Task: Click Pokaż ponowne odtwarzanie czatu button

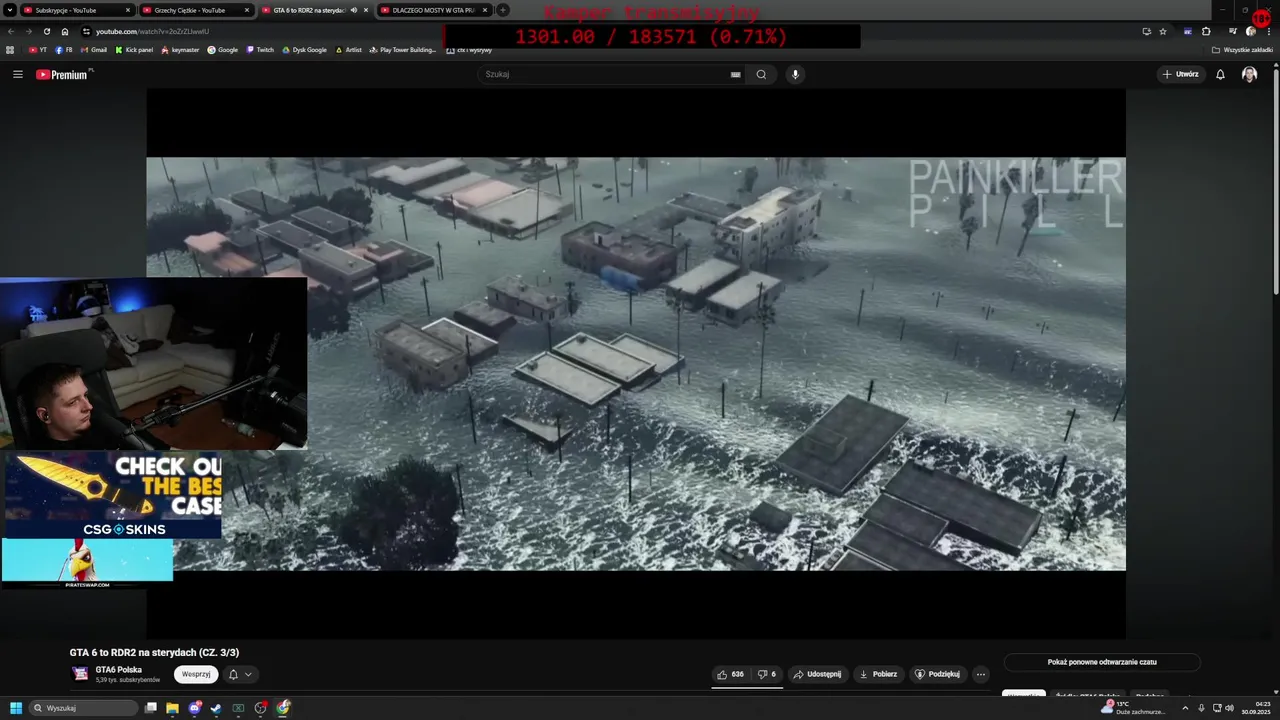Action: coord(1102,662)
